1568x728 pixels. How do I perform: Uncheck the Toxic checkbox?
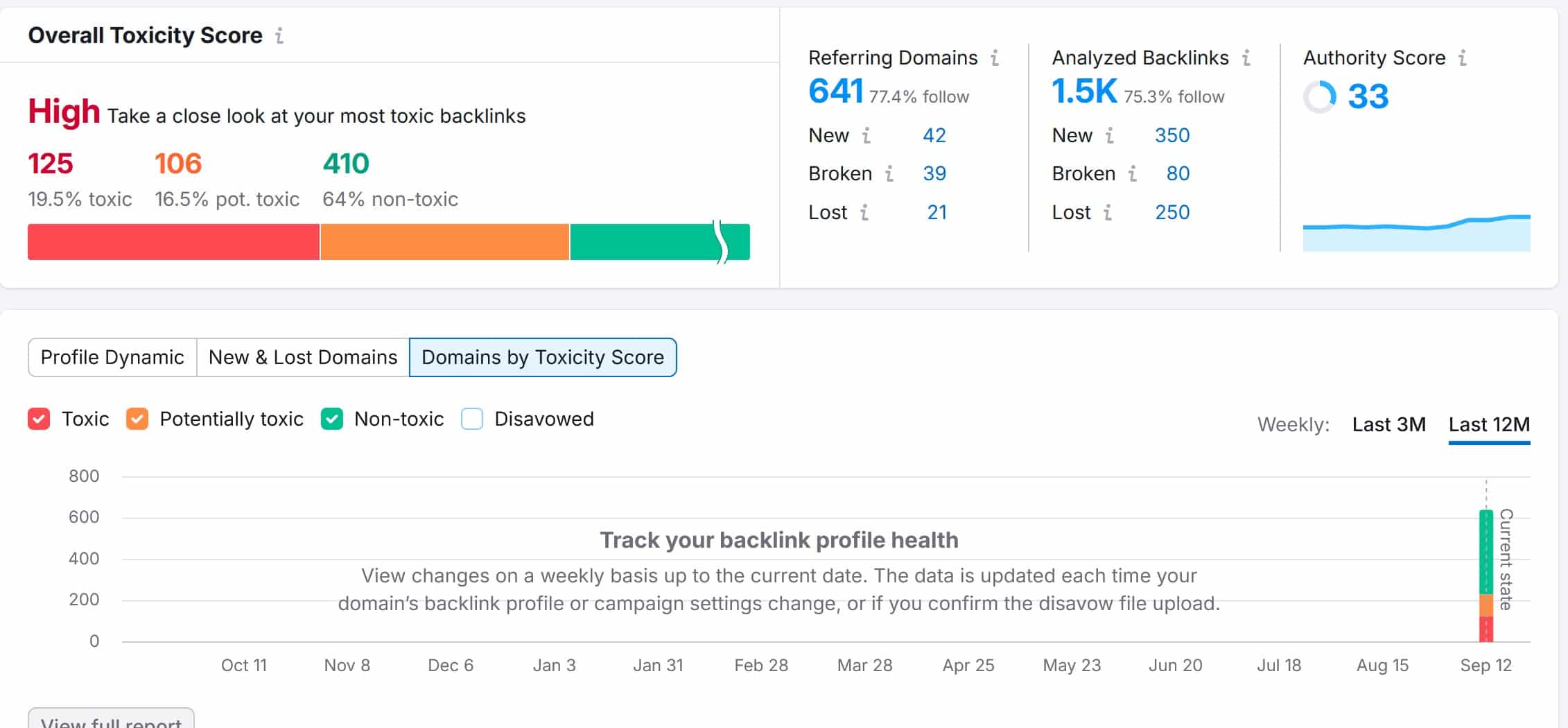coord(39,419)
